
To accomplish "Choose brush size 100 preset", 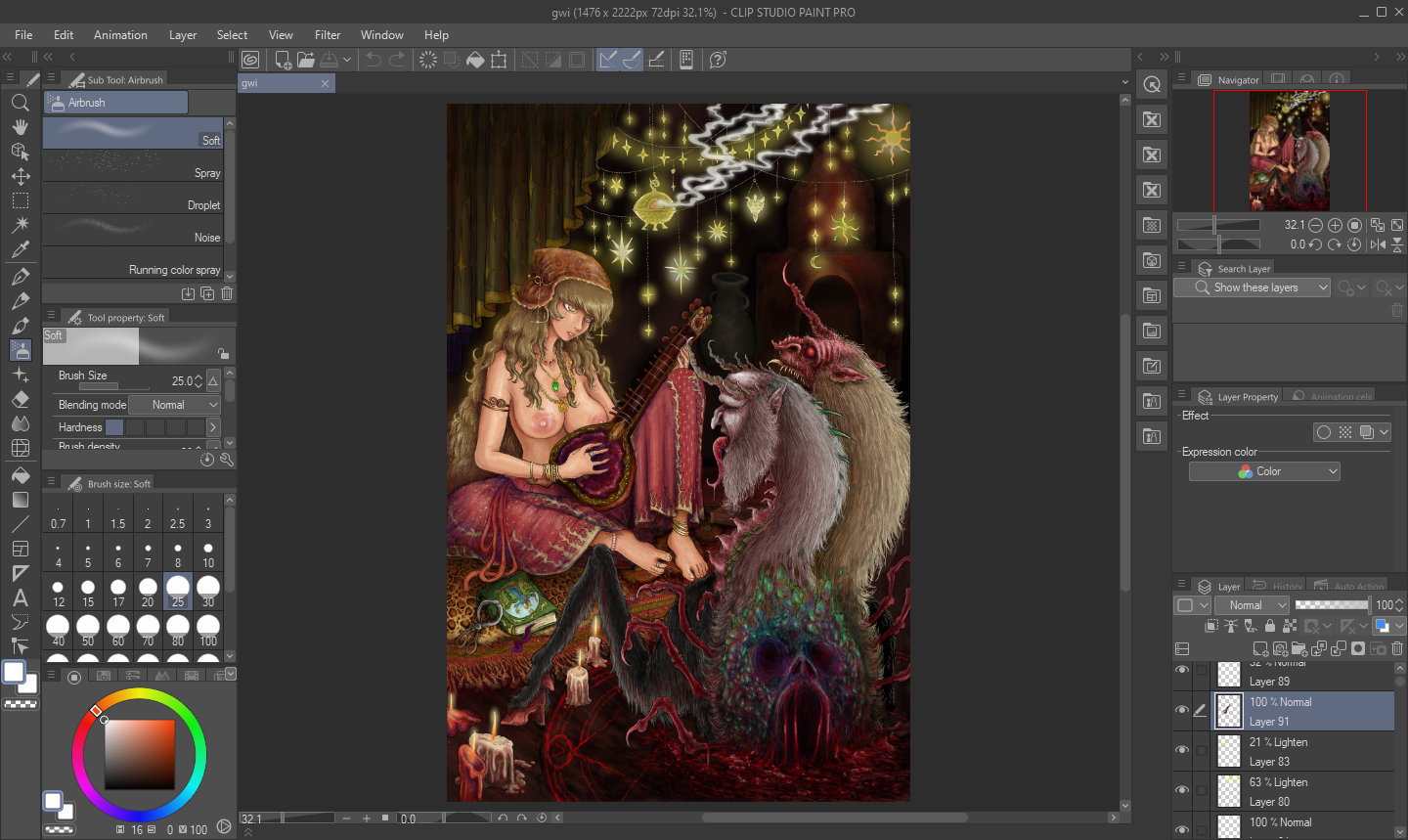I will click(208, 631).
